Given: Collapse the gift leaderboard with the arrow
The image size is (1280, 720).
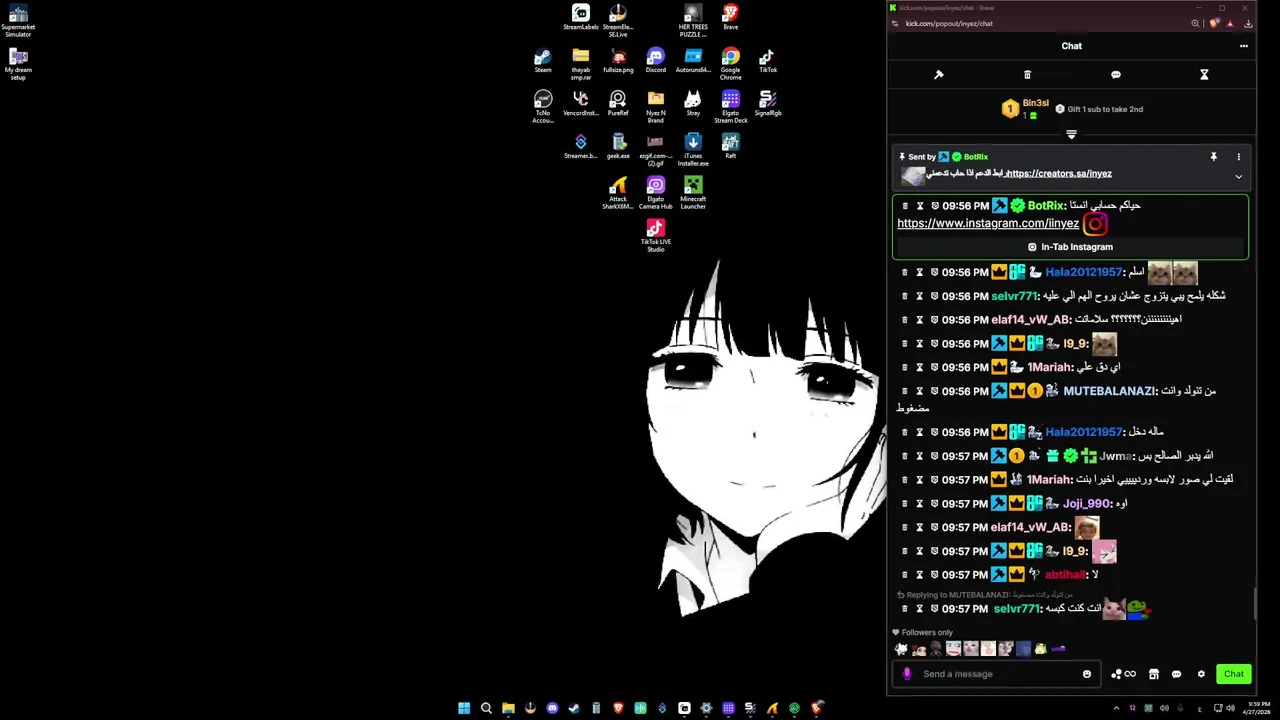Looking at the screenshot, I should 1071,134.
